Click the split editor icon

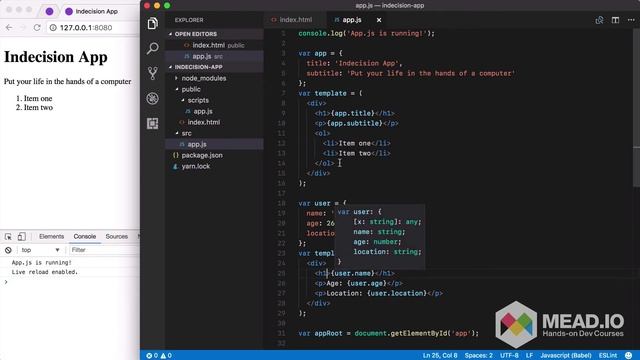[615, 20]
